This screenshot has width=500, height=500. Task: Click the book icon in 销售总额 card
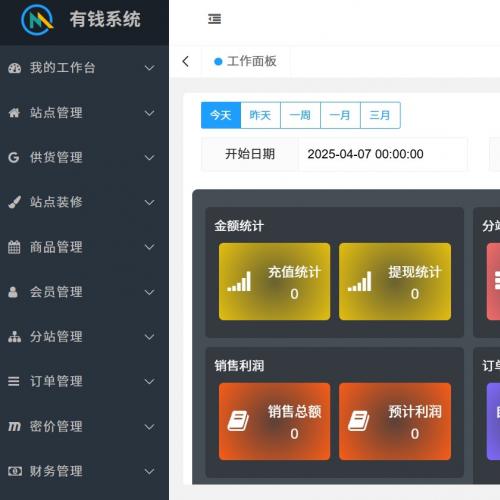[238, 421]
